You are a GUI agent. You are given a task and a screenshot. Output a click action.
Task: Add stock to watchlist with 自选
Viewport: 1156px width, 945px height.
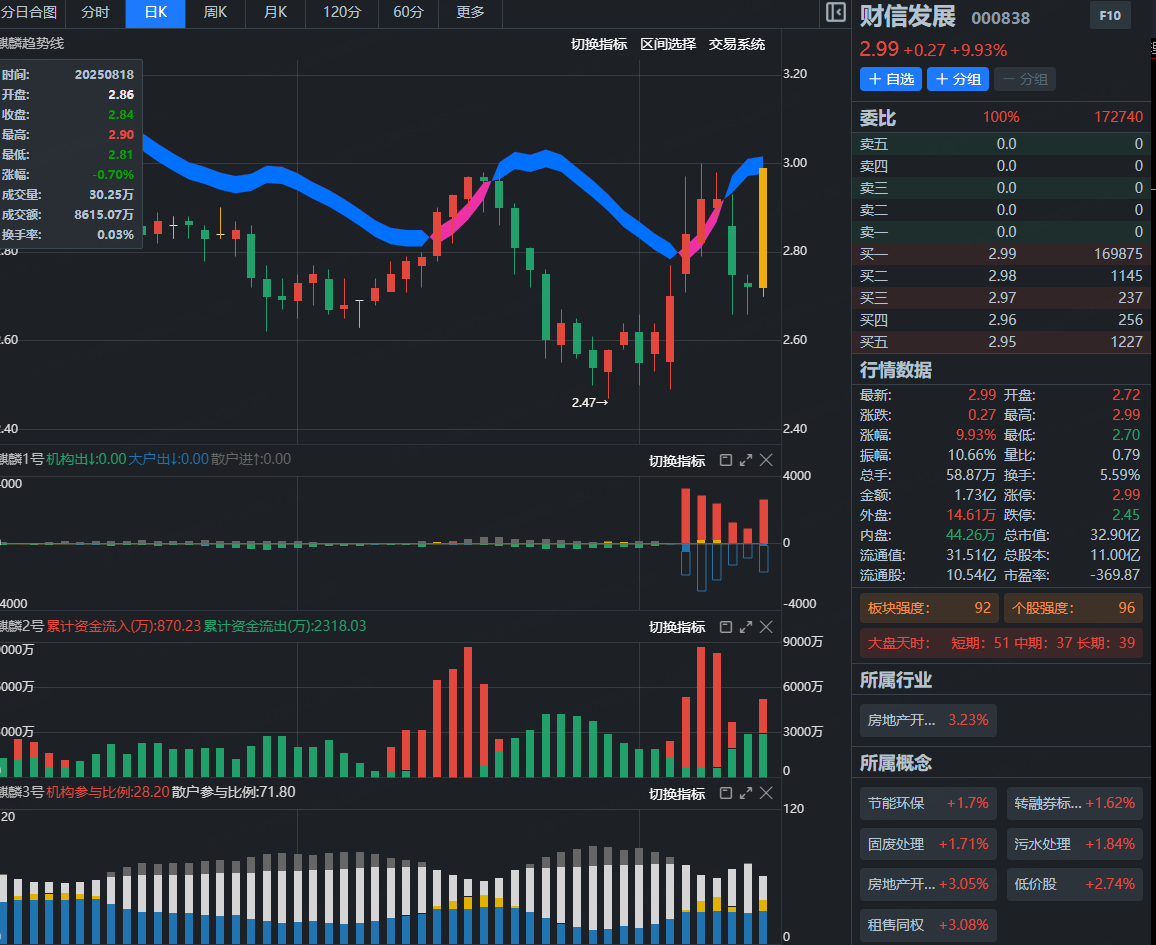coord(890,79)
